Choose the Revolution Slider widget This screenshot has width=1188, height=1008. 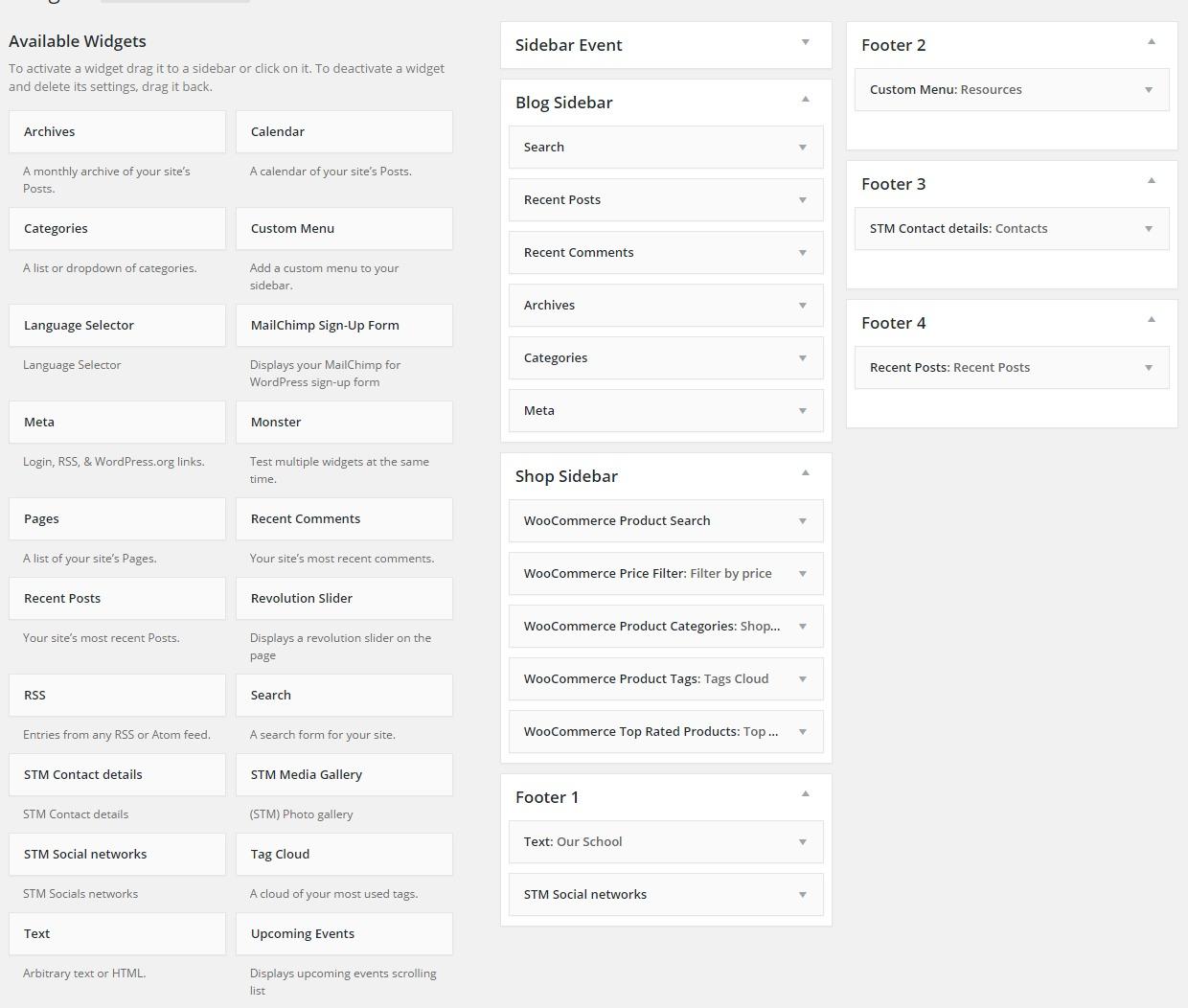point(344,599)
